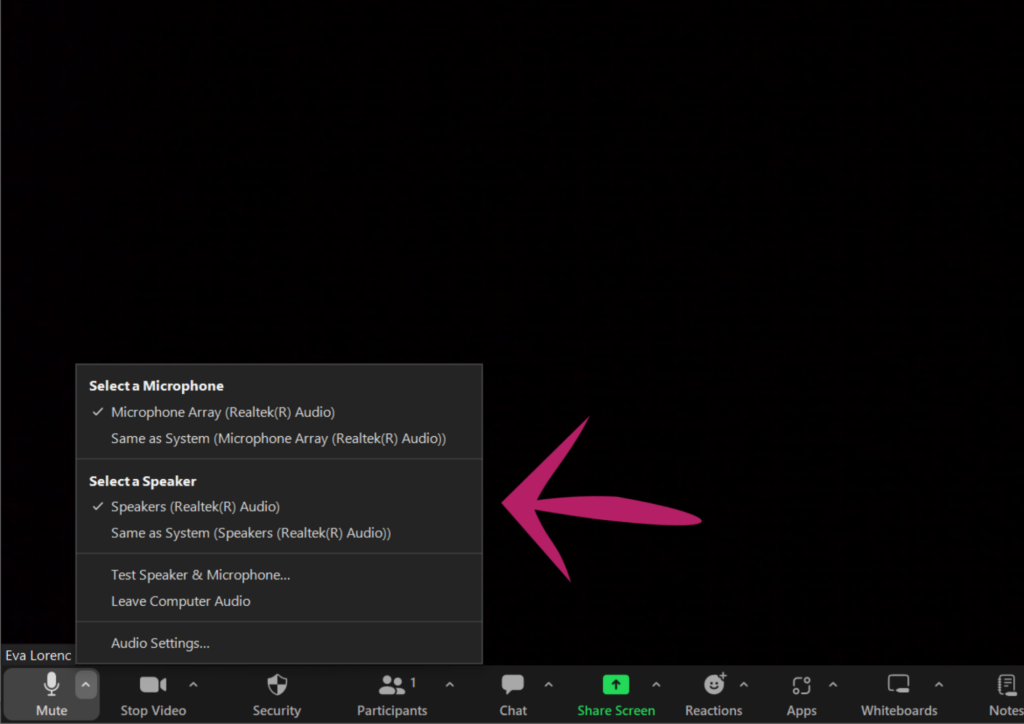Image resolution: width=1024 pixels, height=724 pixels.
Task: Choose Test Speaker & Microphone...
Action: click(x=279, y=574)
